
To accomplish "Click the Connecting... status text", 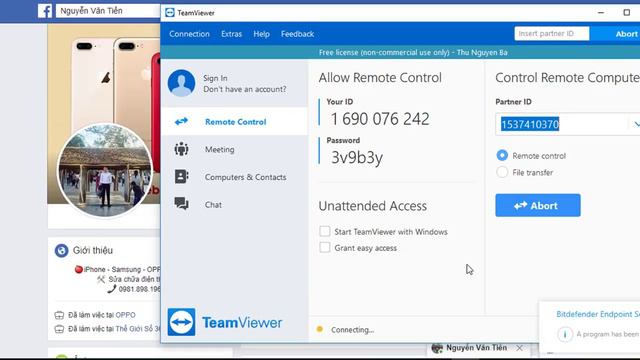I will point(352,330).
